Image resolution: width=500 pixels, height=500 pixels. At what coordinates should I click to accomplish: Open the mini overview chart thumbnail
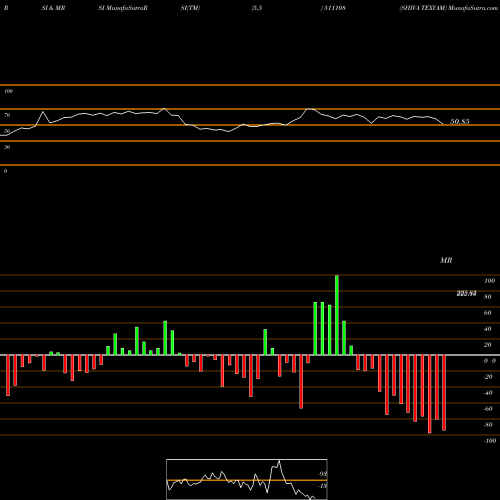[247, 479]
